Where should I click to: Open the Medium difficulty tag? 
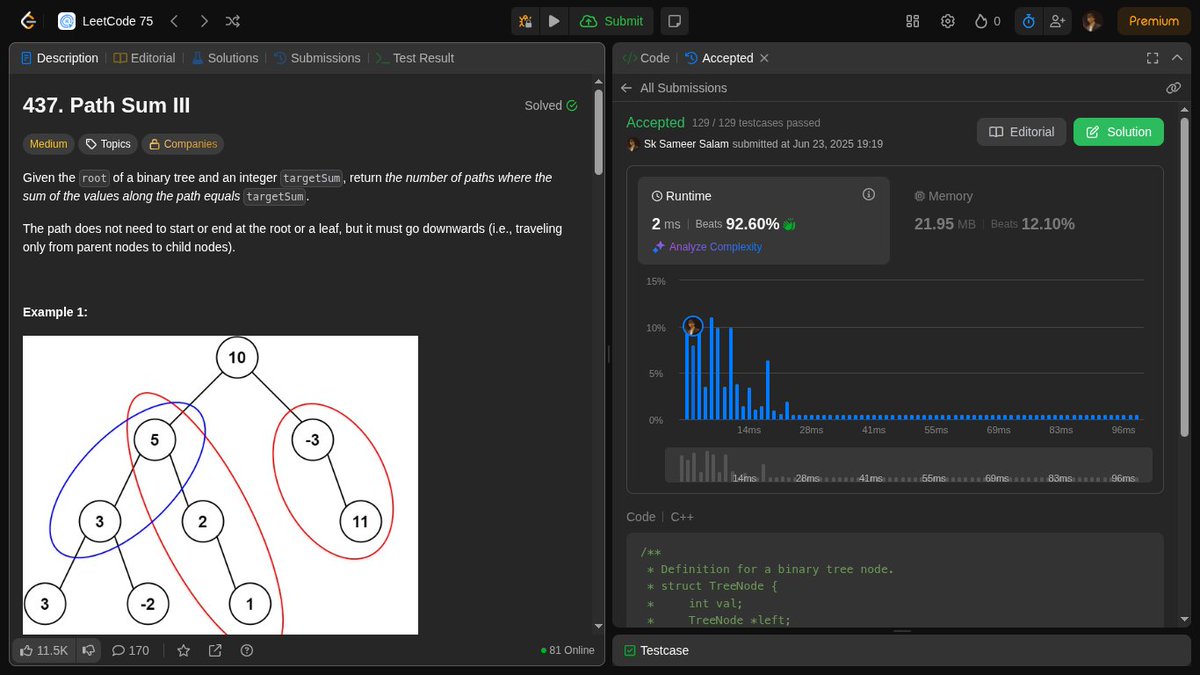(x=48, y=144)
